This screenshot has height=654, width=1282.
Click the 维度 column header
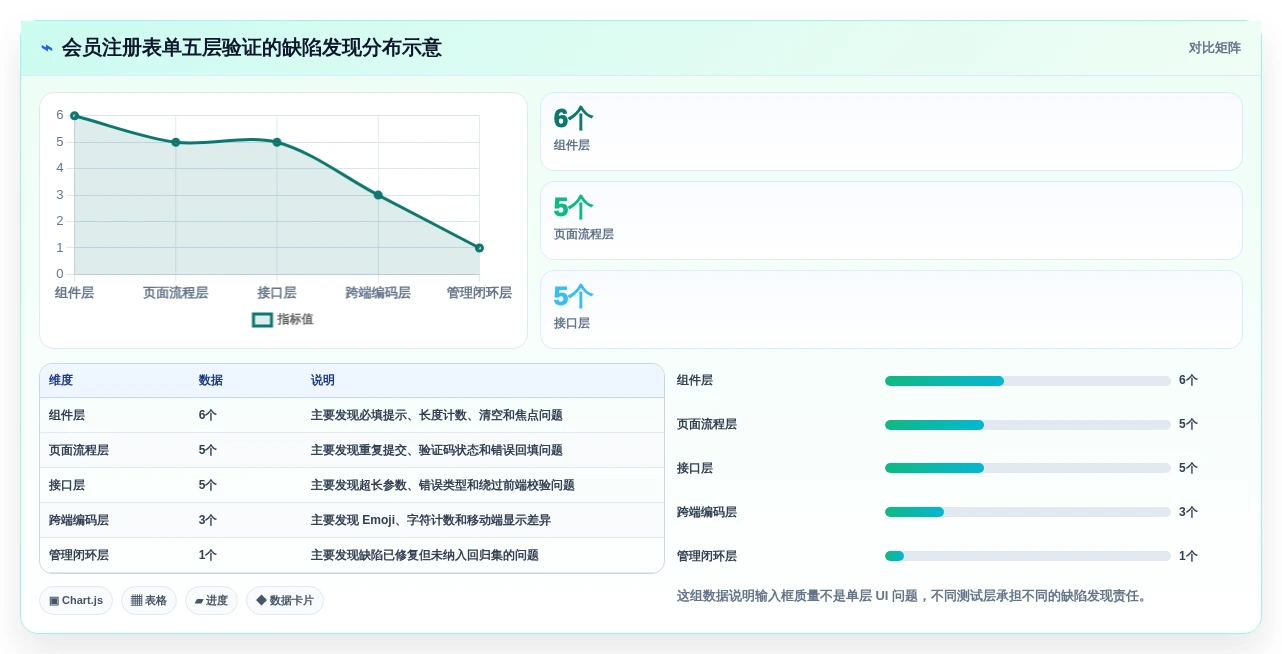(61, 381)
